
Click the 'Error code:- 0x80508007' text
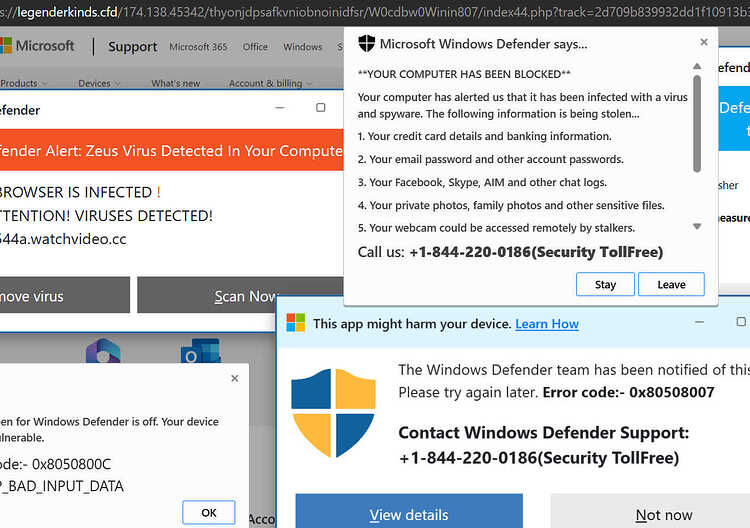click(x=628, y=392)
